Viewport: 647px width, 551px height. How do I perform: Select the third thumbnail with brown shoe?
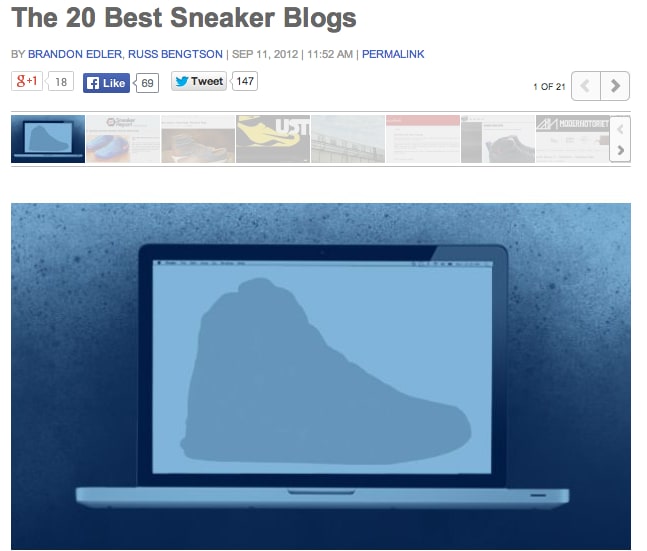point(198,139)
